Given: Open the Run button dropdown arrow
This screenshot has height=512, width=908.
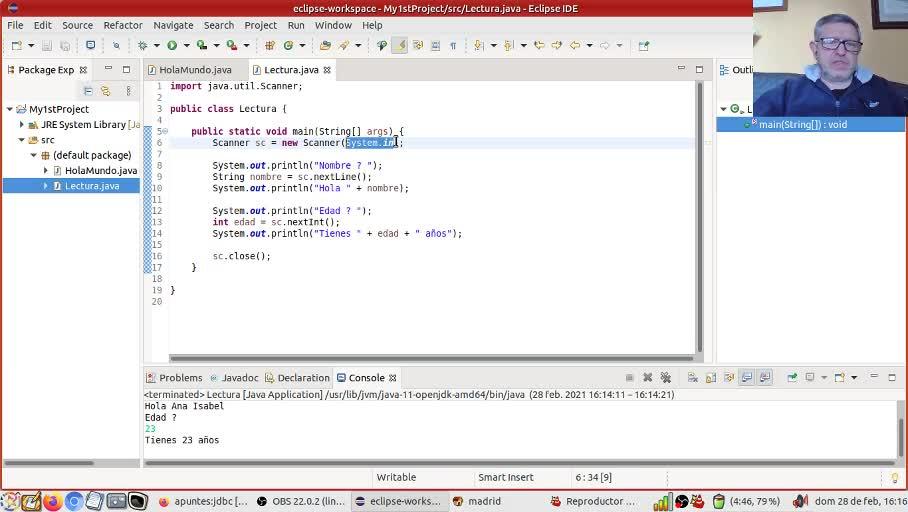Looking at the screenshot, I should point(185,45).
